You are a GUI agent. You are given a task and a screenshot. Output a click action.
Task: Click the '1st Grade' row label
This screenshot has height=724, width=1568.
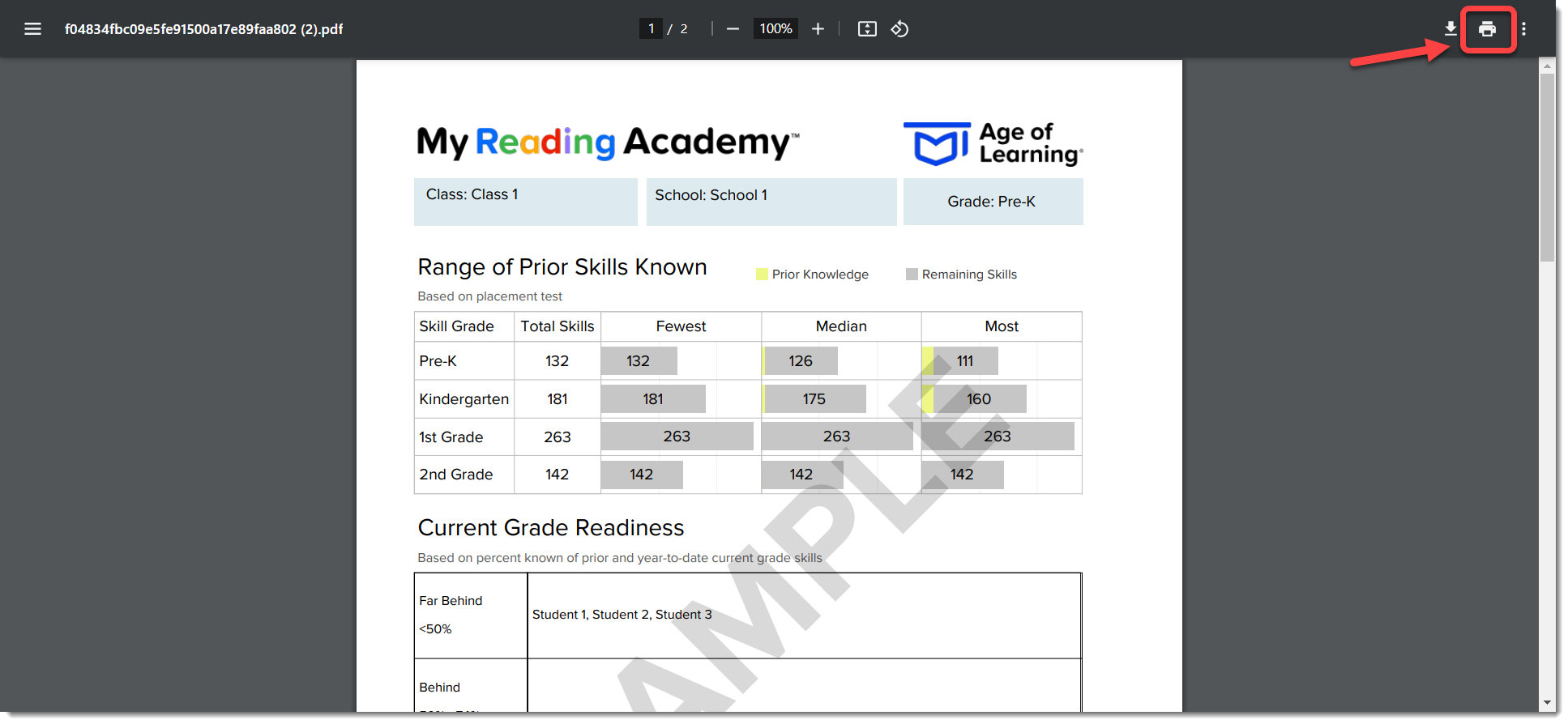tap(451, 437)
